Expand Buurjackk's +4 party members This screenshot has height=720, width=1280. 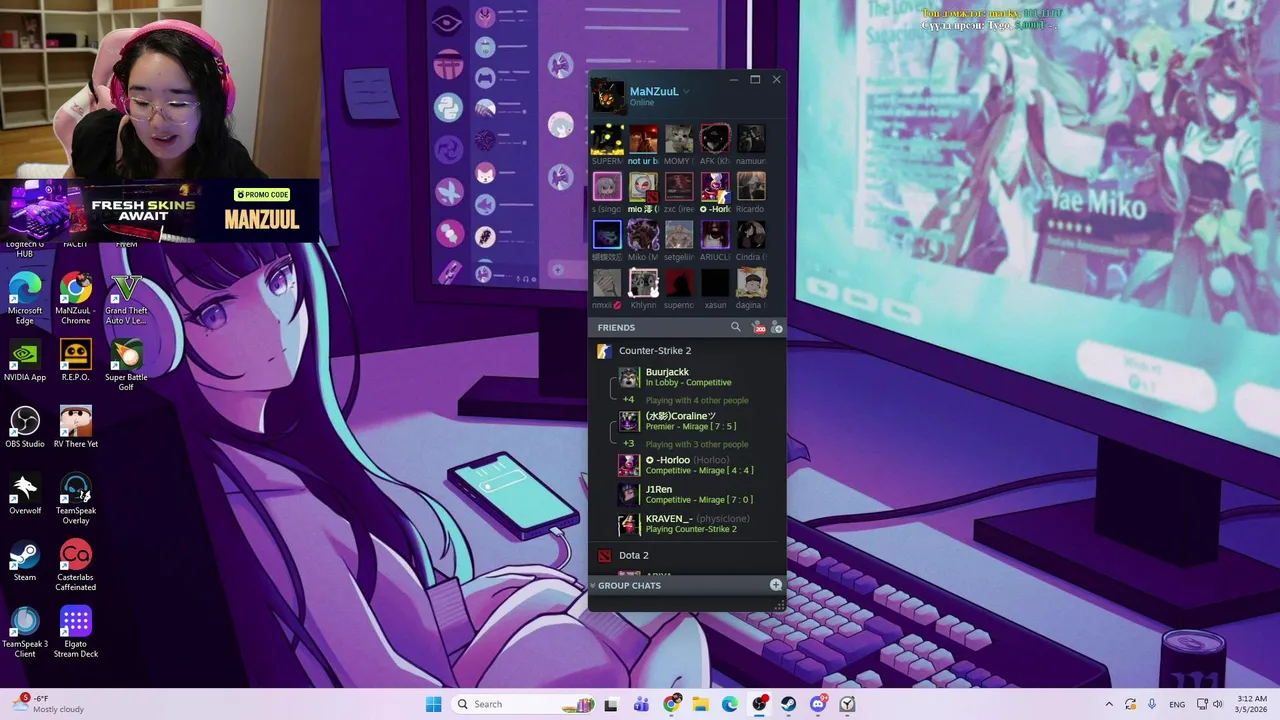point(628,400)
